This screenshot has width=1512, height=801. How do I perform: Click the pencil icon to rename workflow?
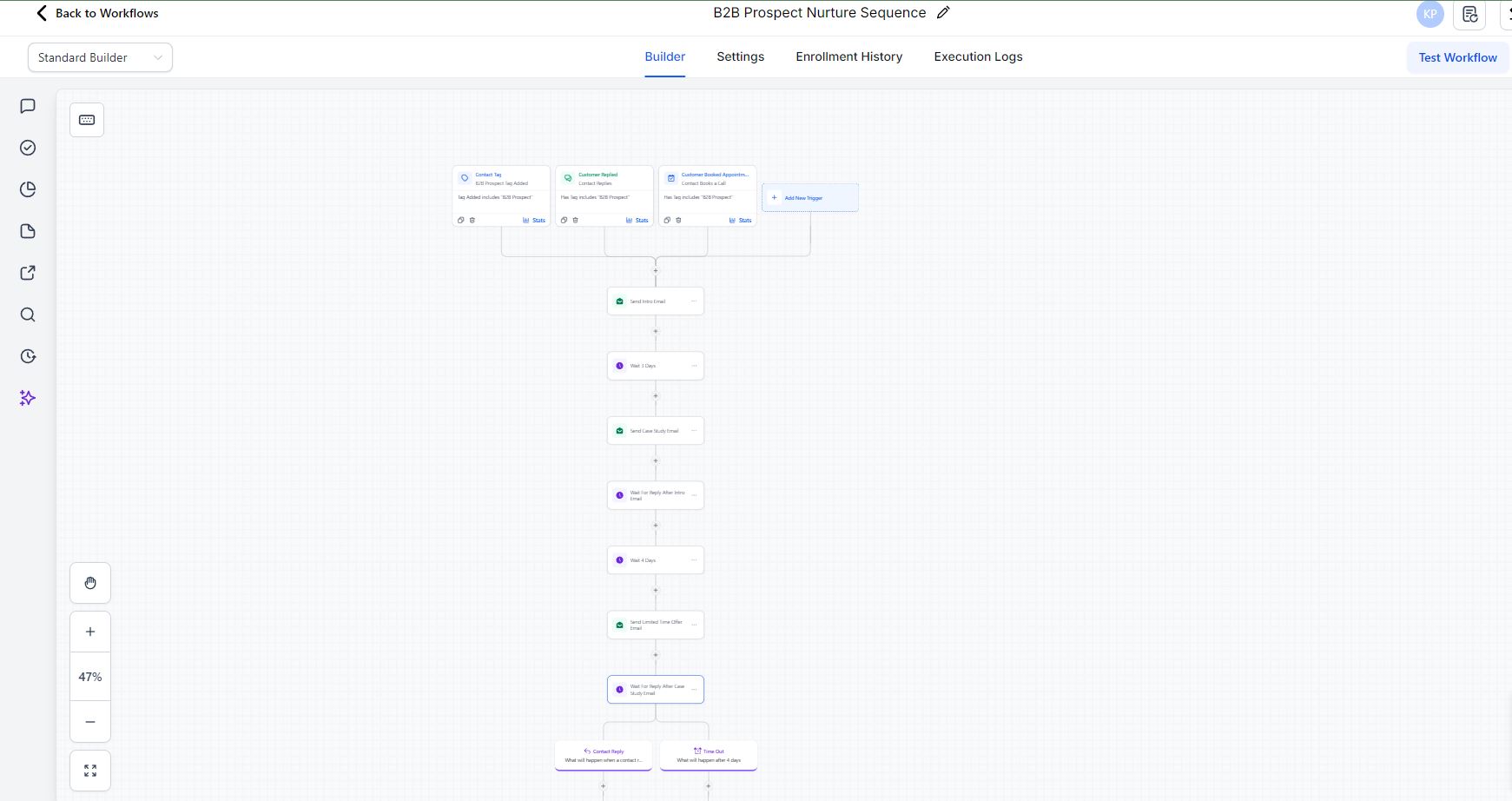[x=943, y=13]
